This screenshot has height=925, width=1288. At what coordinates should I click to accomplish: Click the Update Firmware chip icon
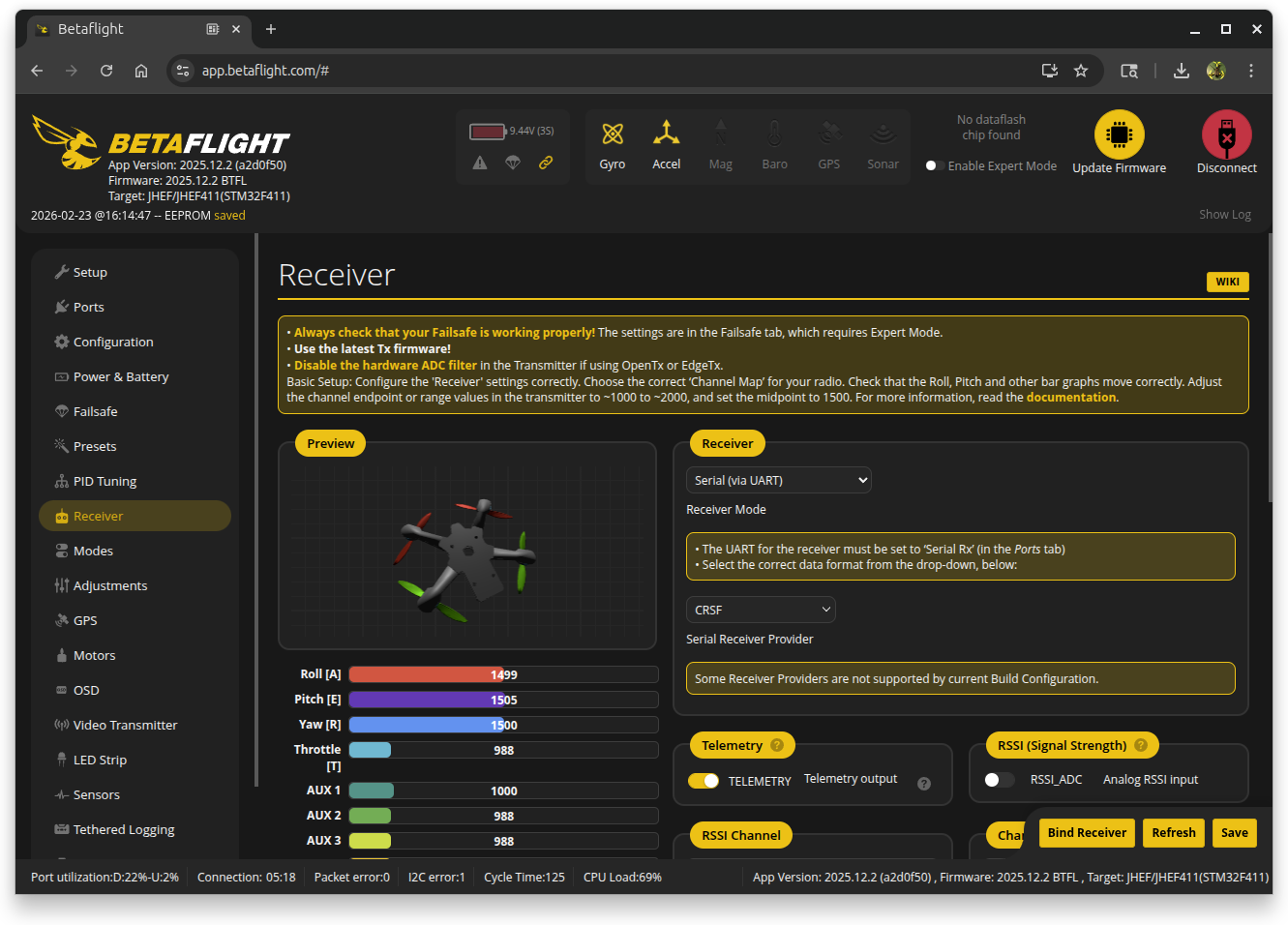(x=1119, y=134)
